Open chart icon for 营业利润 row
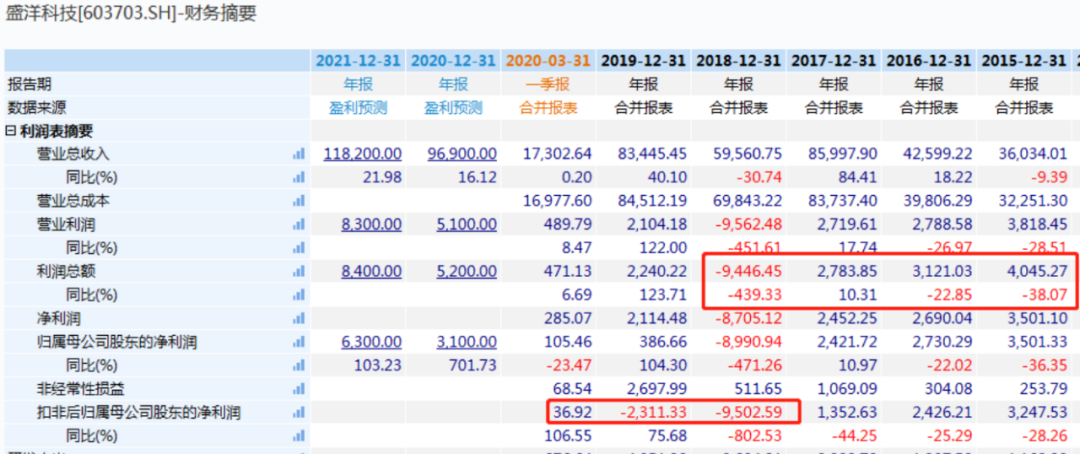This screenshot has height=454, width=1080. [x=298, y=225]
